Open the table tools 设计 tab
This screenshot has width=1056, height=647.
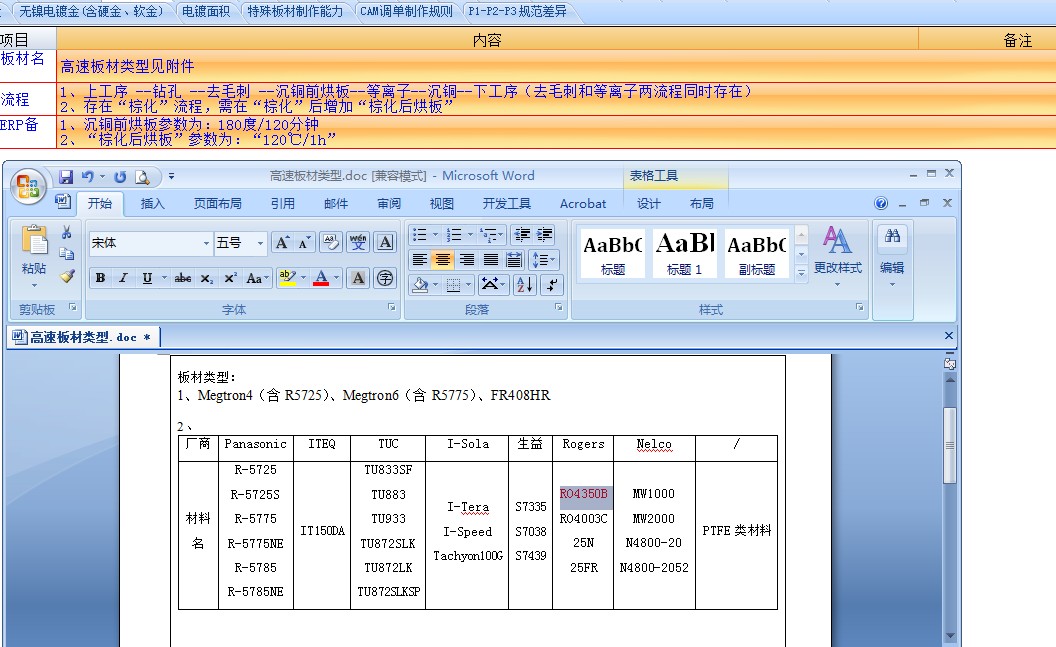click(x=649, y=203)
